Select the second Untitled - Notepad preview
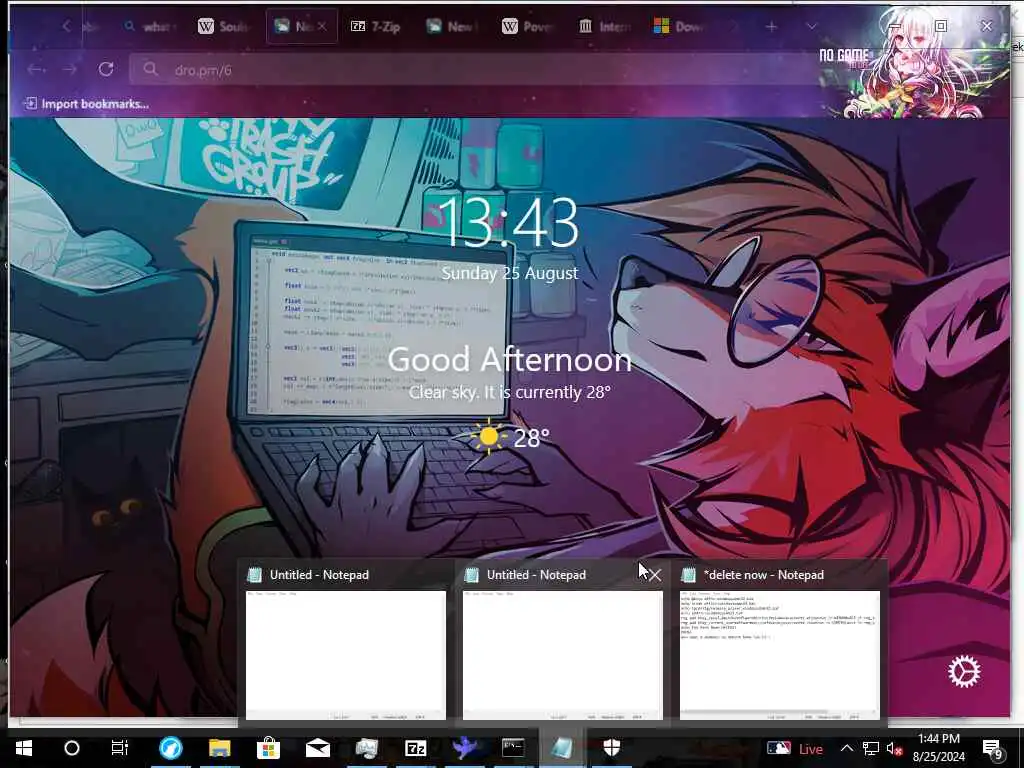Image resolution: width=1024 pixels, height=768 pixels. [562, 643]
